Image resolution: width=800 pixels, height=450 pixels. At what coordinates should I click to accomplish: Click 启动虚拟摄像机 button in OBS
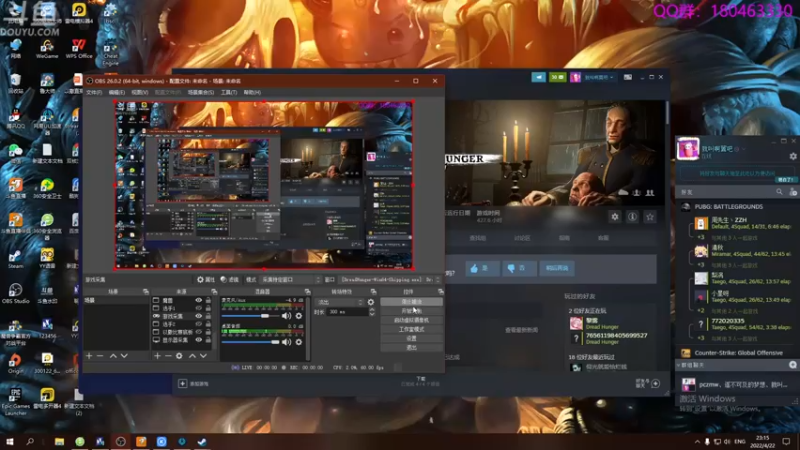point(411,320)
